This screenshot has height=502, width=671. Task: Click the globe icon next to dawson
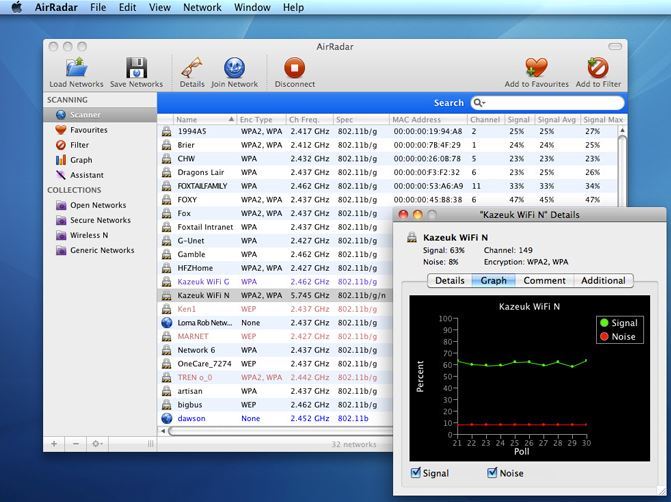(x=166, y=418)
